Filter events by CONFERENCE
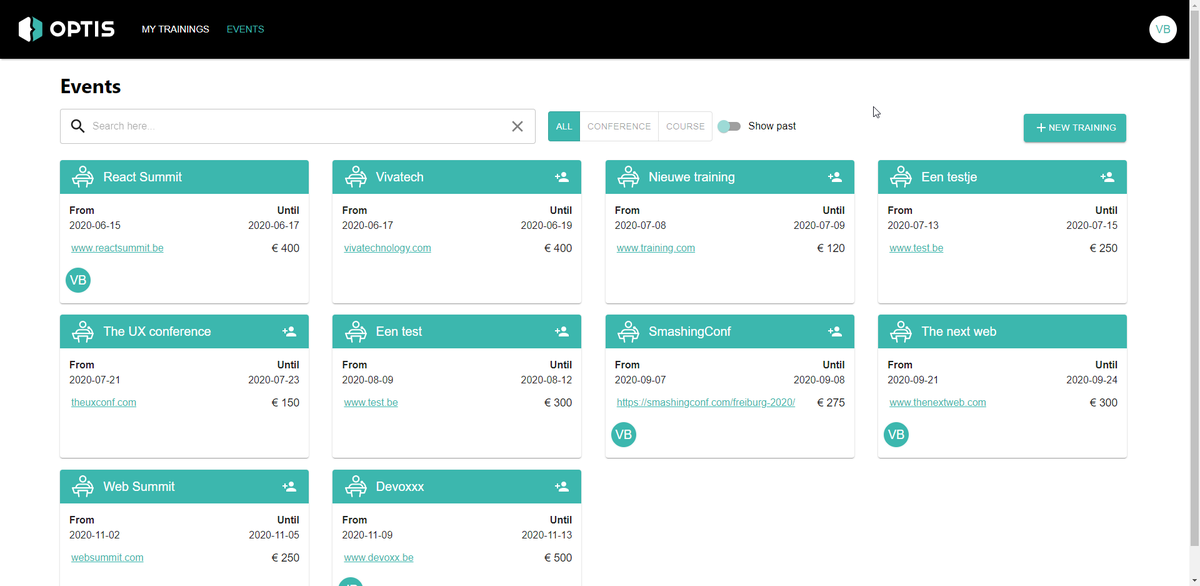1200x586 pixels. tap(619, 127)
